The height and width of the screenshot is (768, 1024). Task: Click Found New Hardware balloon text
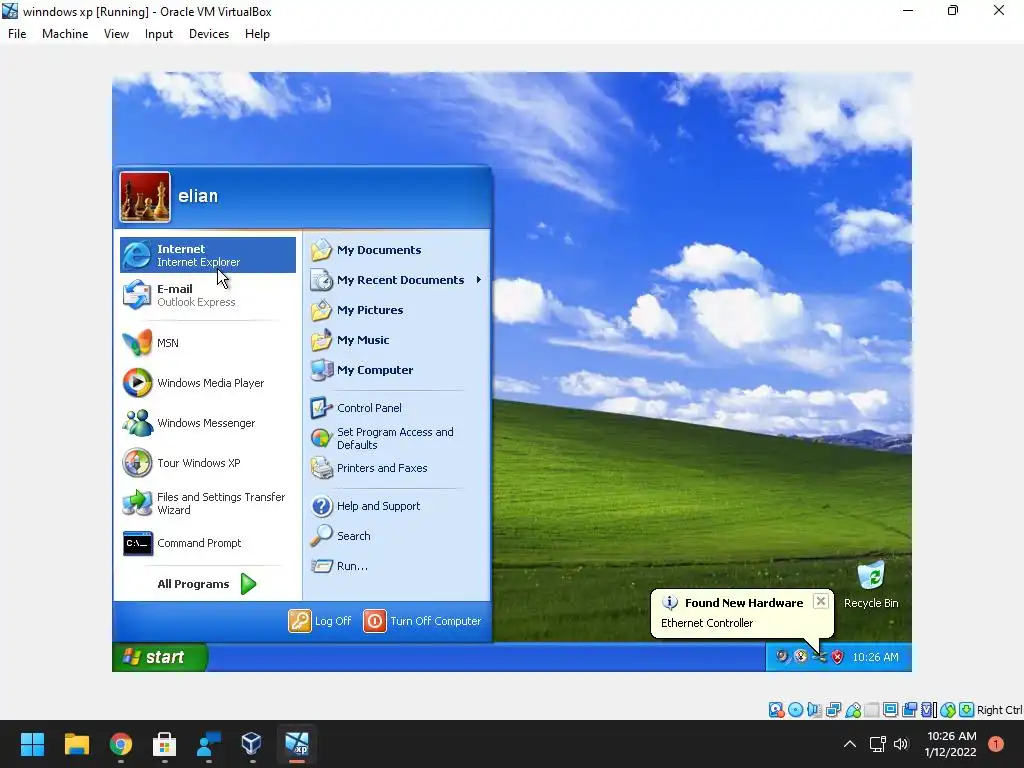click(707, 623)
